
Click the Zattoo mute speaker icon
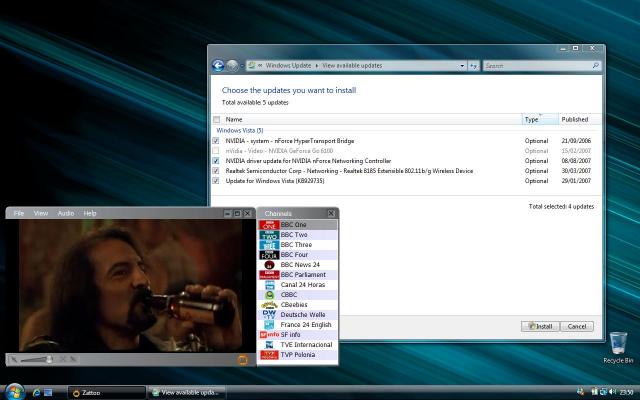[x=14, y=359]
